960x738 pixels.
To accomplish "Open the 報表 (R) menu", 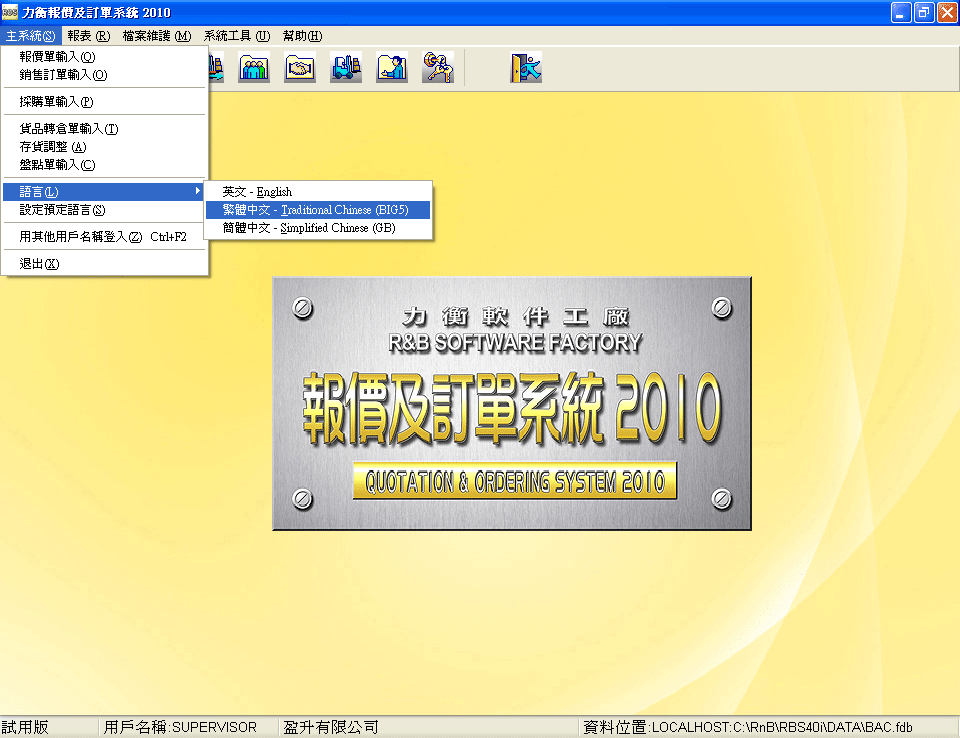I will (x=89, y=36).
